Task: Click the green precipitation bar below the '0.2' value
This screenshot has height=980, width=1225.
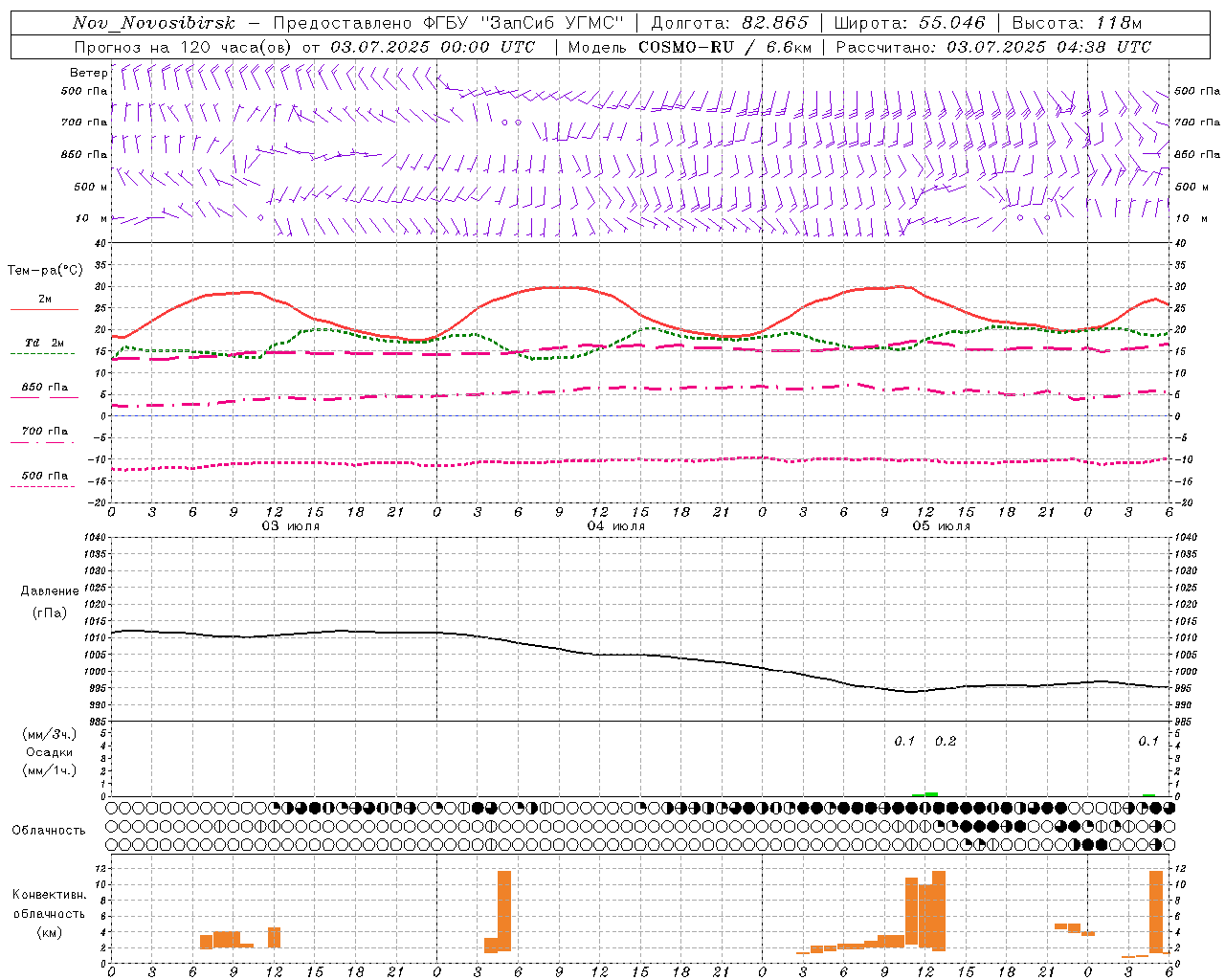Action: [931, 794]
